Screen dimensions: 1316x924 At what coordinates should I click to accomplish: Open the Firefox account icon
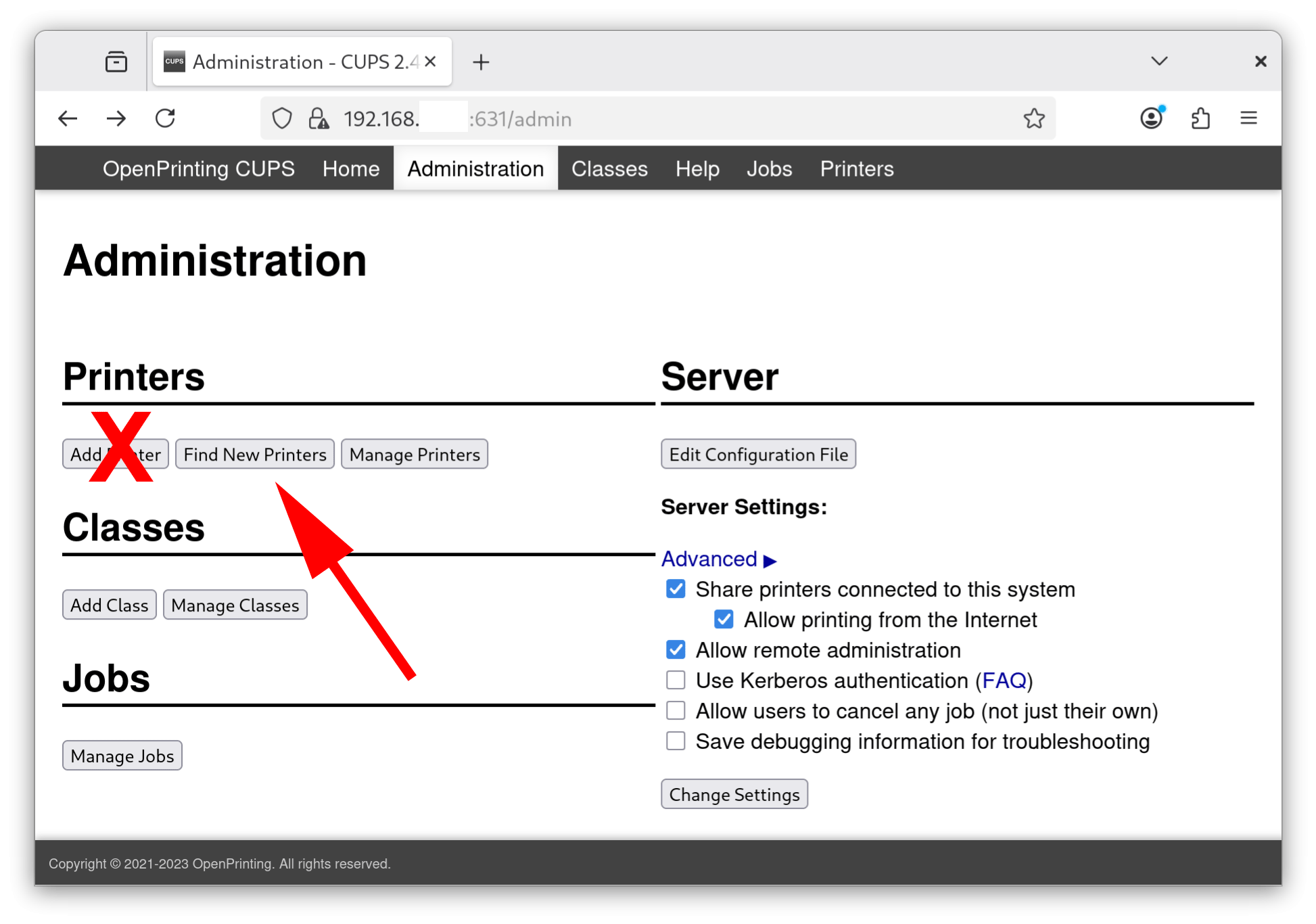1151,118
